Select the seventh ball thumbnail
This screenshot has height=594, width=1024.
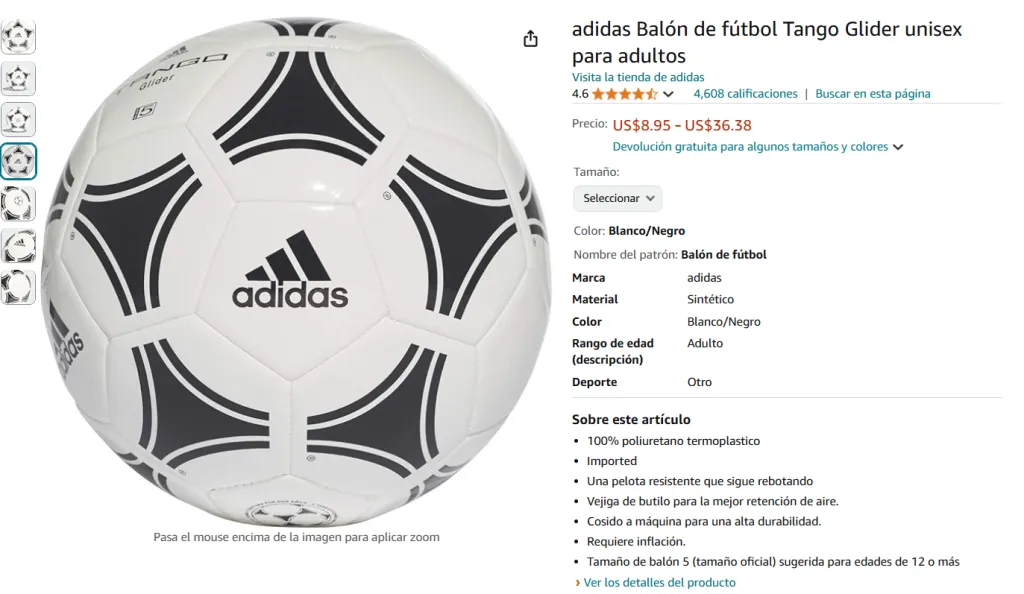click(x=18, y=287)
